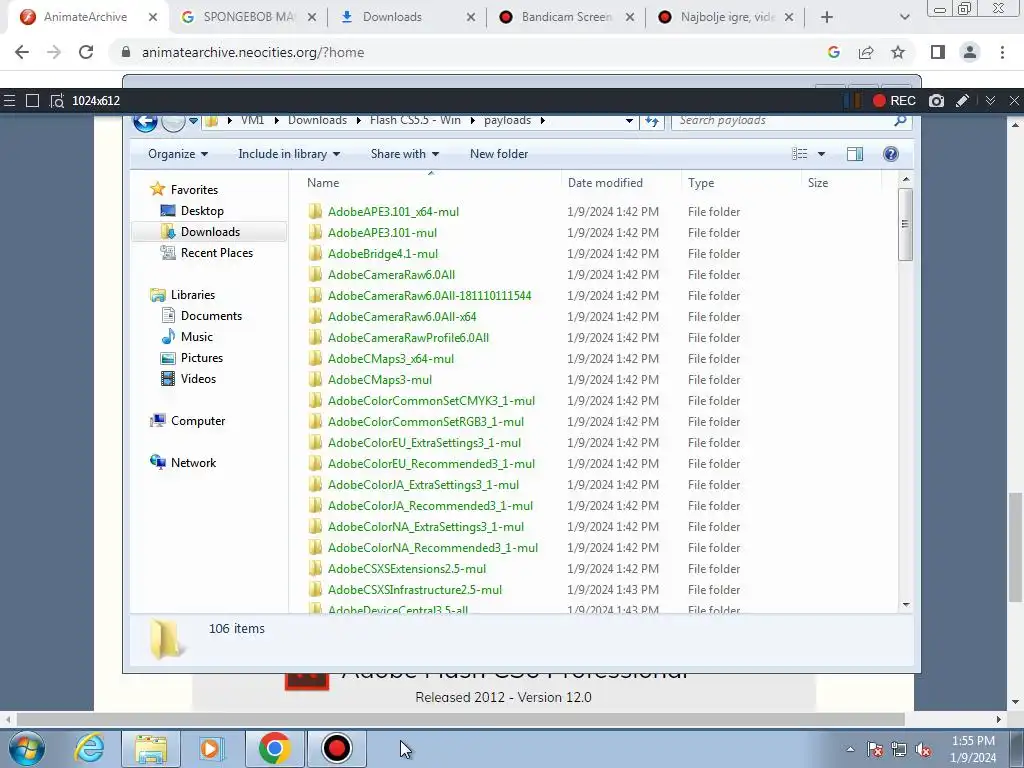1024x768 pixels.
Task: Close the AnimateArchive tab
Action: [153, 17]
